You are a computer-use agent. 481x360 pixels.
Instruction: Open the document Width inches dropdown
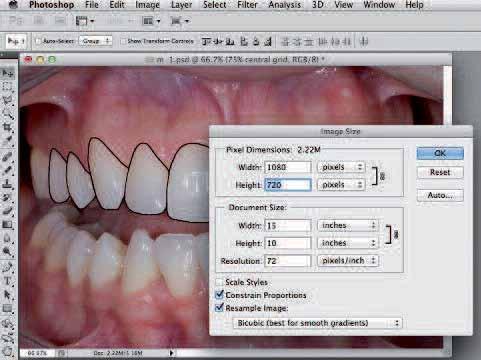[x=348, y=225]
